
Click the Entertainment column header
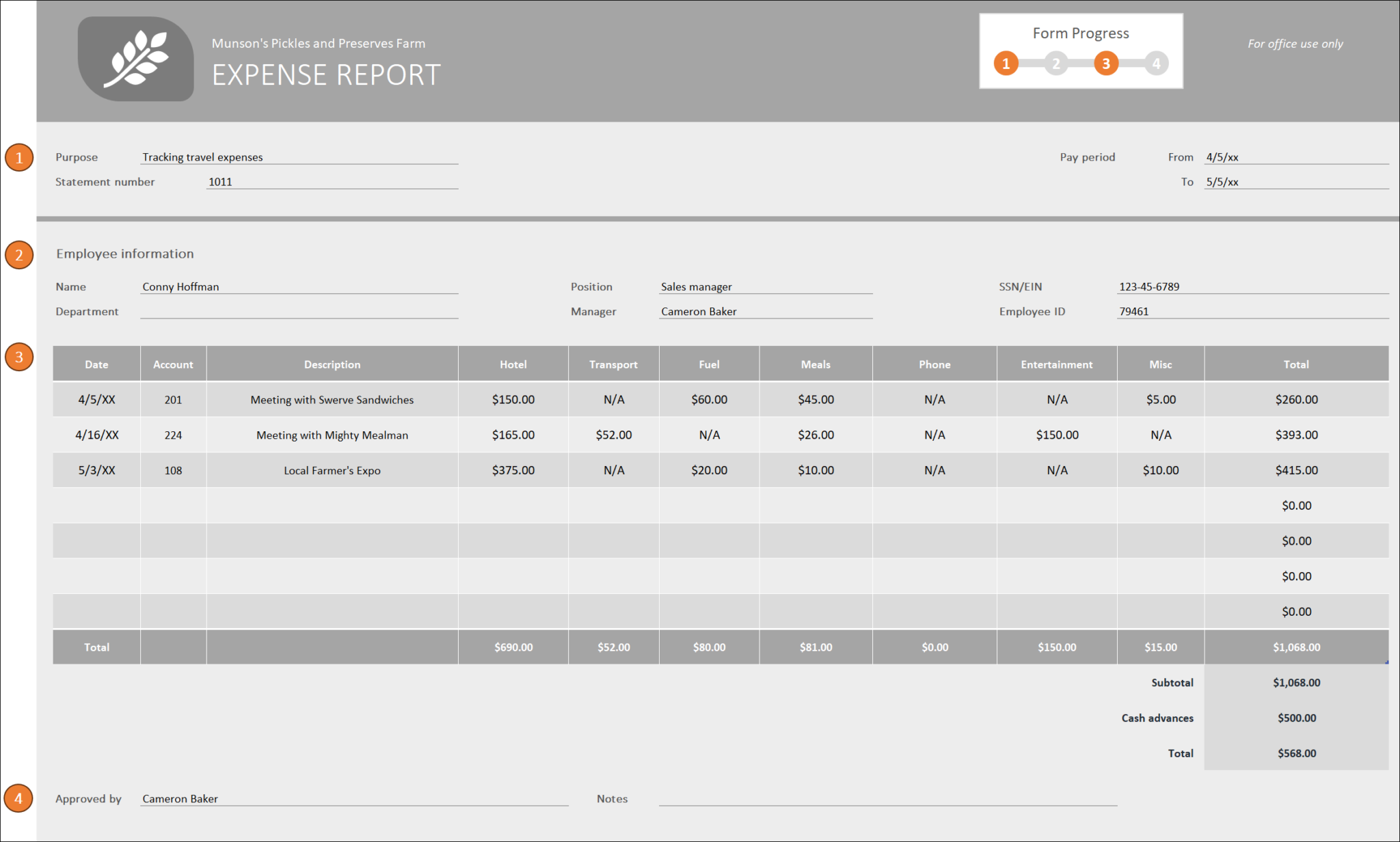coord(1056,364)
